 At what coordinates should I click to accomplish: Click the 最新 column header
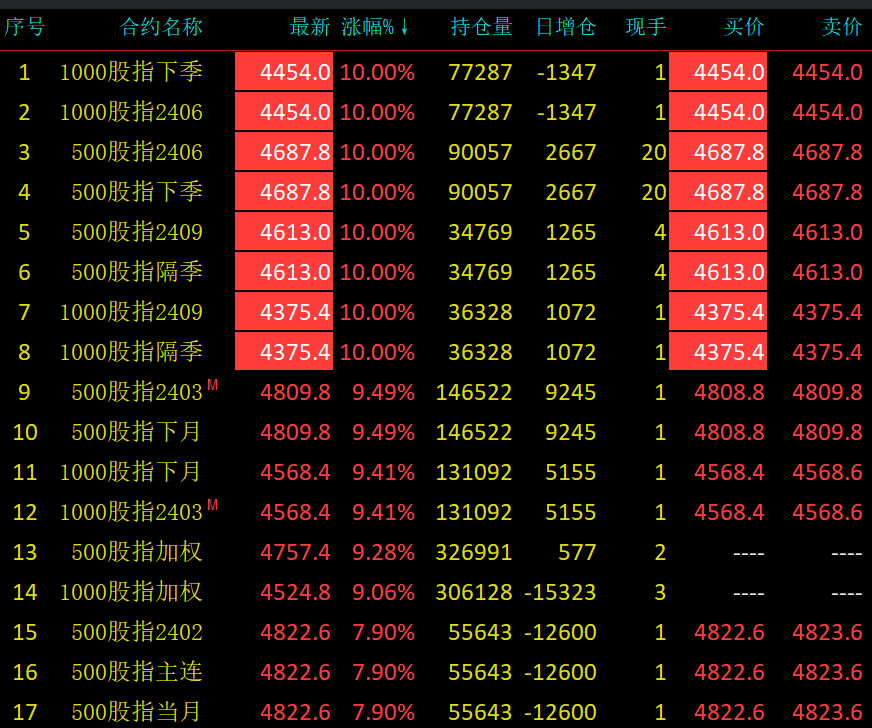[310, 27]
